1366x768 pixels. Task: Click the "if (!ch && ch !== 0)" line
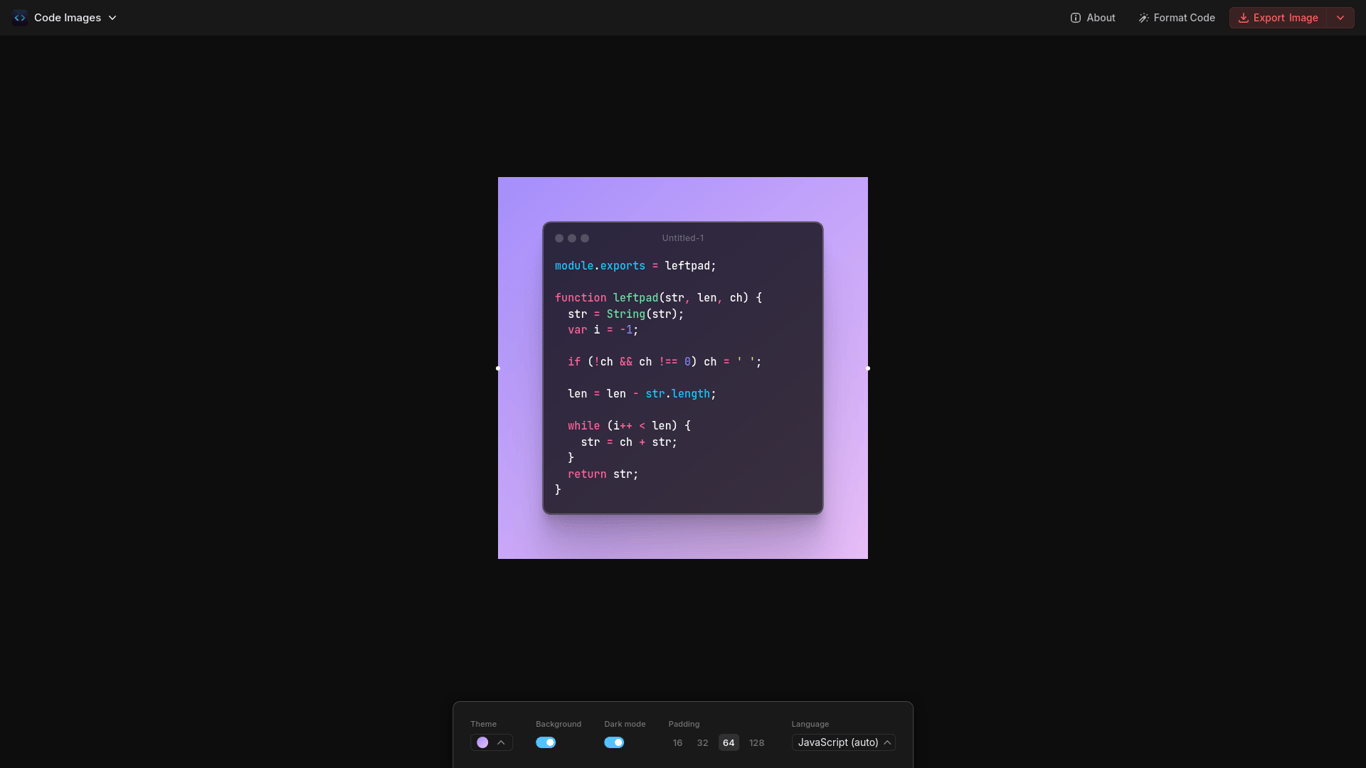(x=665, y=362)
